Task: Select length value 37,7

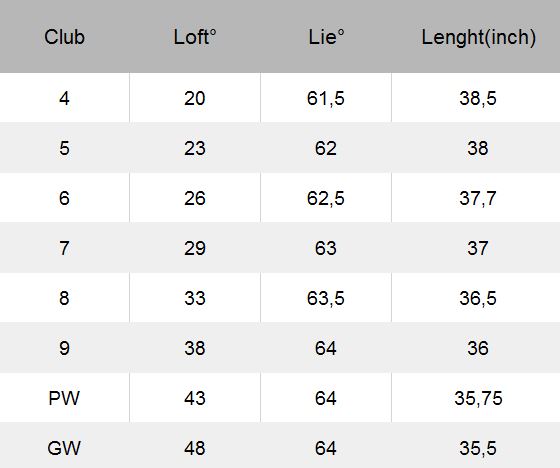Action: 478,198
